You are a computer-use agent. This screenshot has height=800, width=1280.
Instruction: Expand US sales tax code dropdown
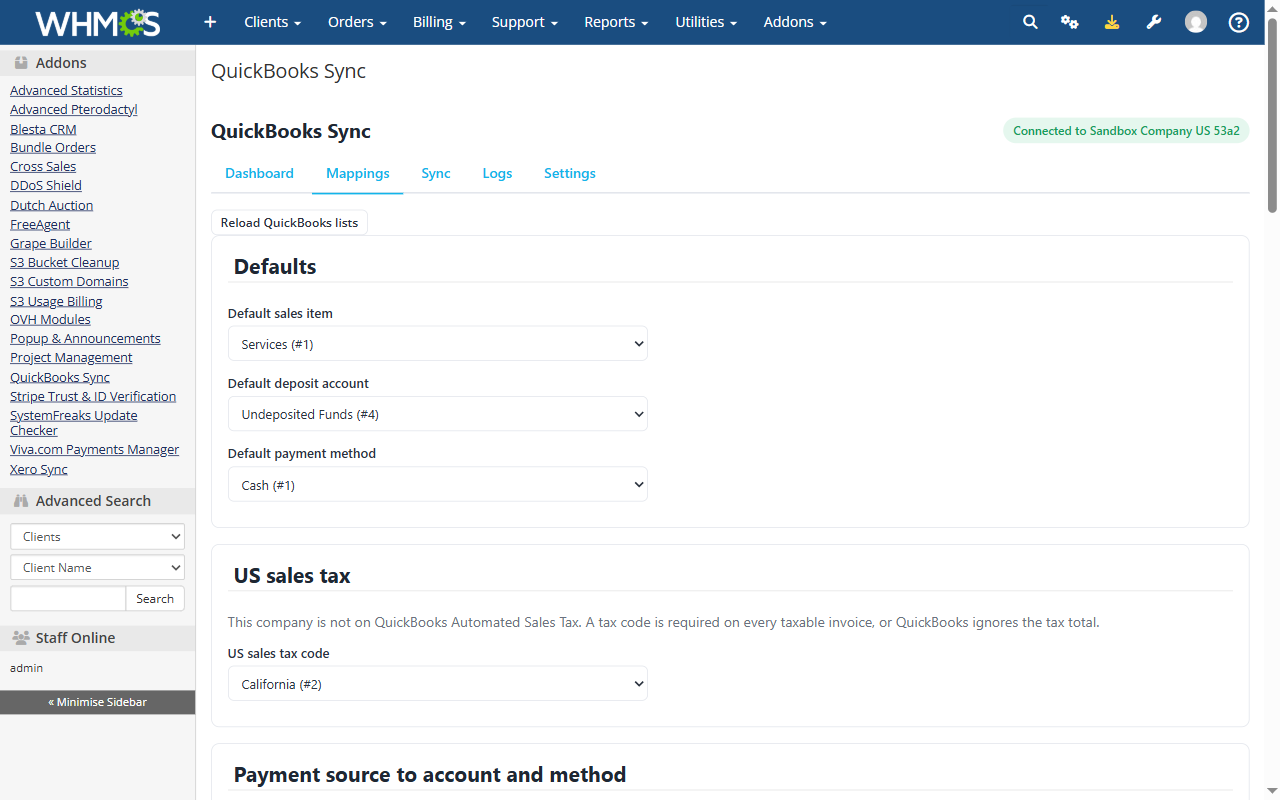438,684
